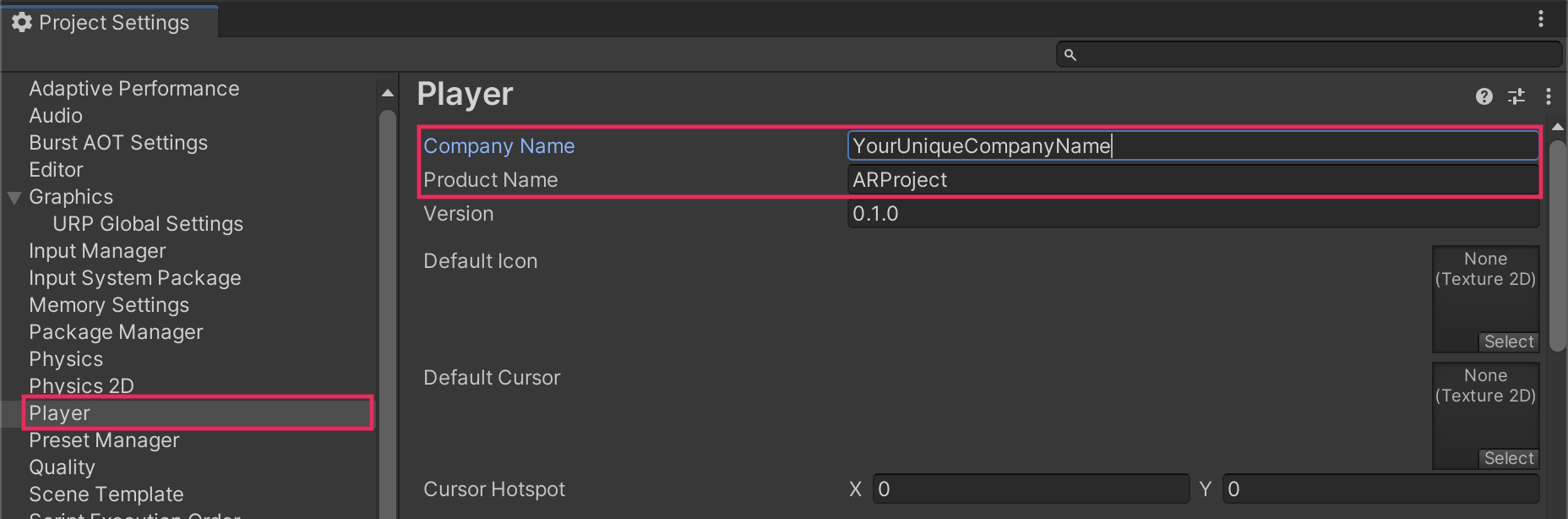Edit the Version number field
The height and width of the screenshot is (519, 1568).
(x=1191, y=214)
